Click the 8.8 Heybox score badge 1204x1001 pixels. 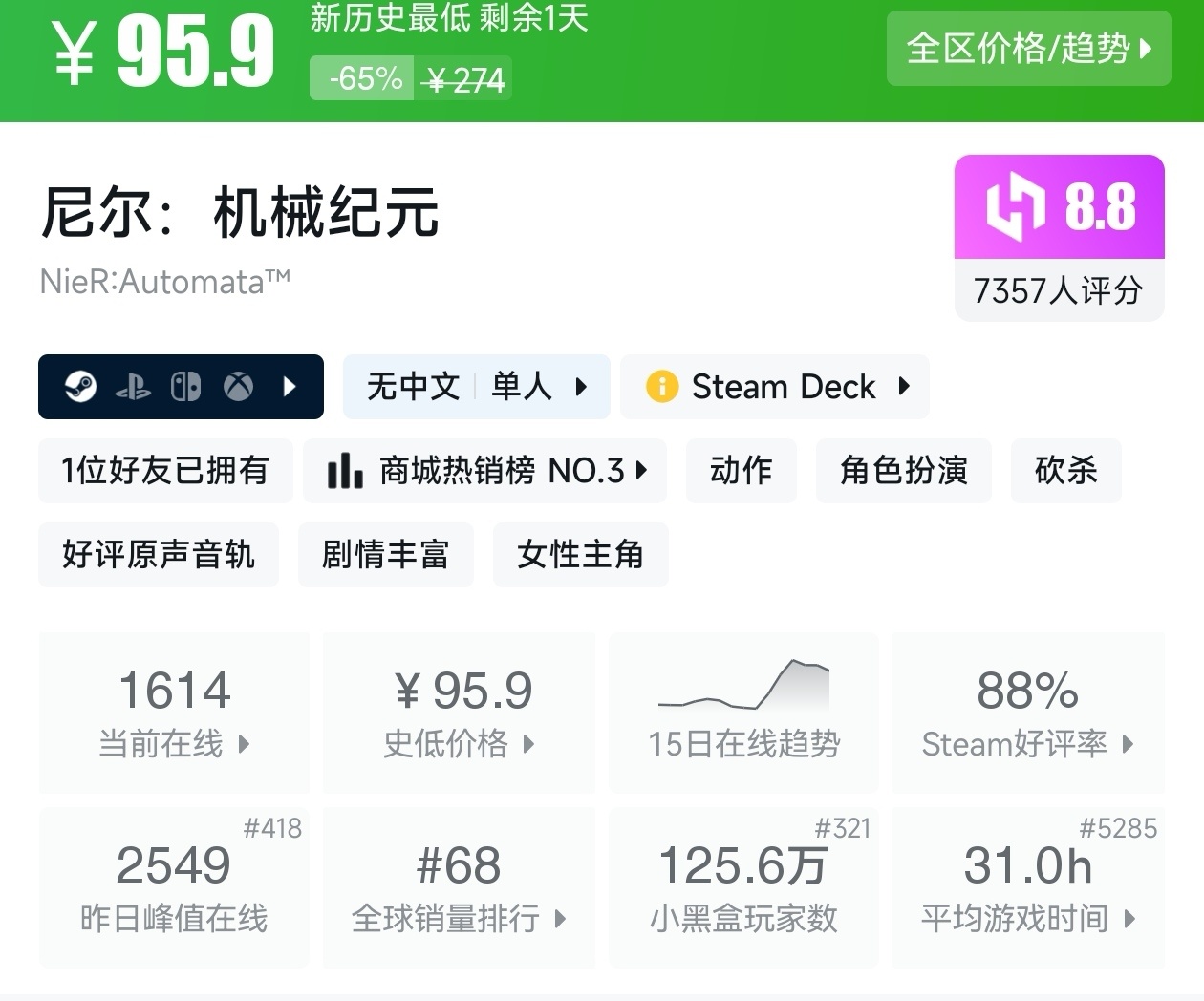tap(1060, 206)
